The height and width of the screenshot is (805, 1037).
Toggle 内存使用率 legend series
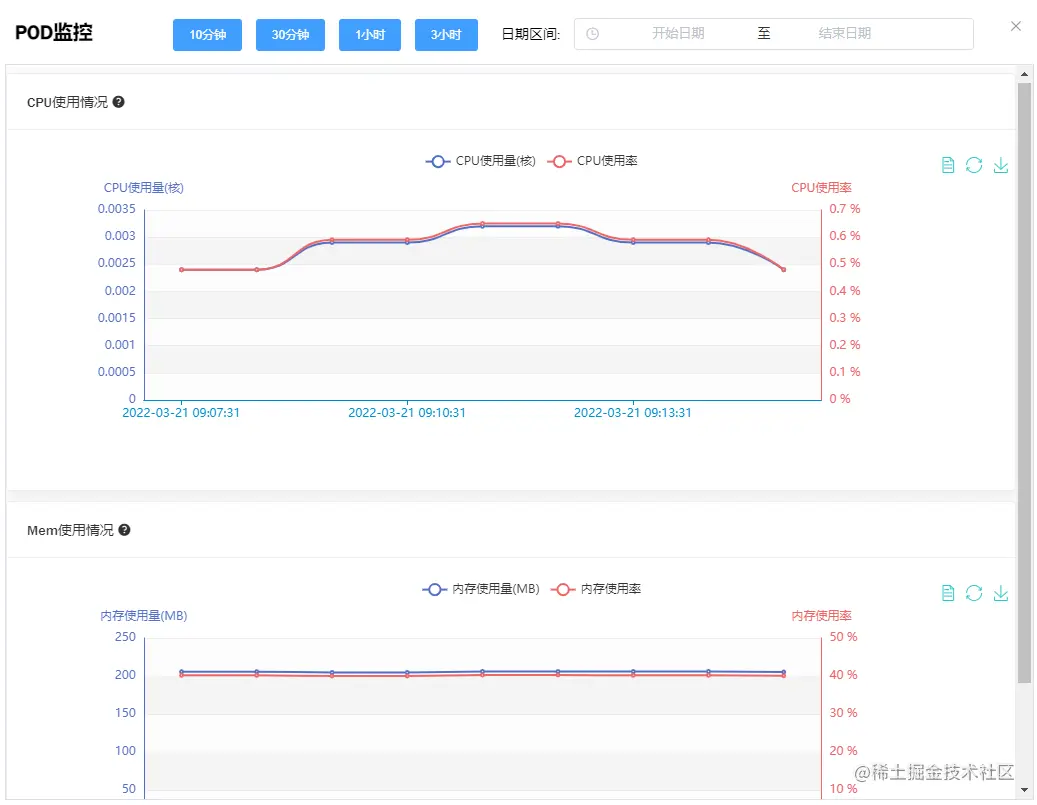(x=597, y=589)
